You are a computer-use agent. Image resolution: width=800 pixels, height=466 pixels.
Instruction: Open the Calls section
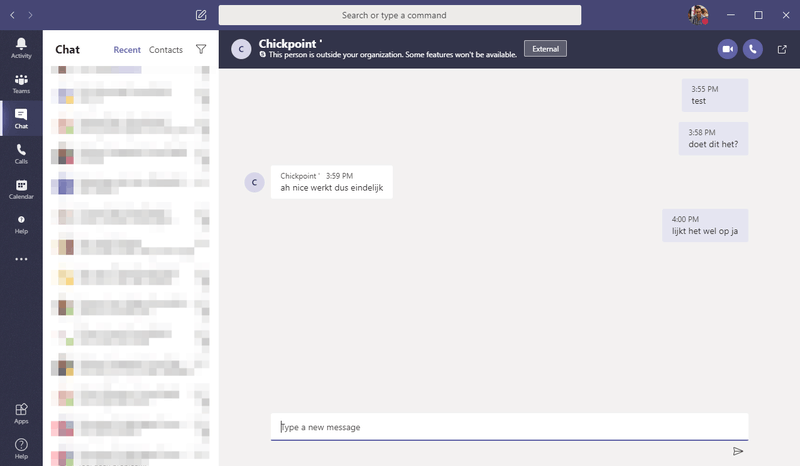click(21, 154)
